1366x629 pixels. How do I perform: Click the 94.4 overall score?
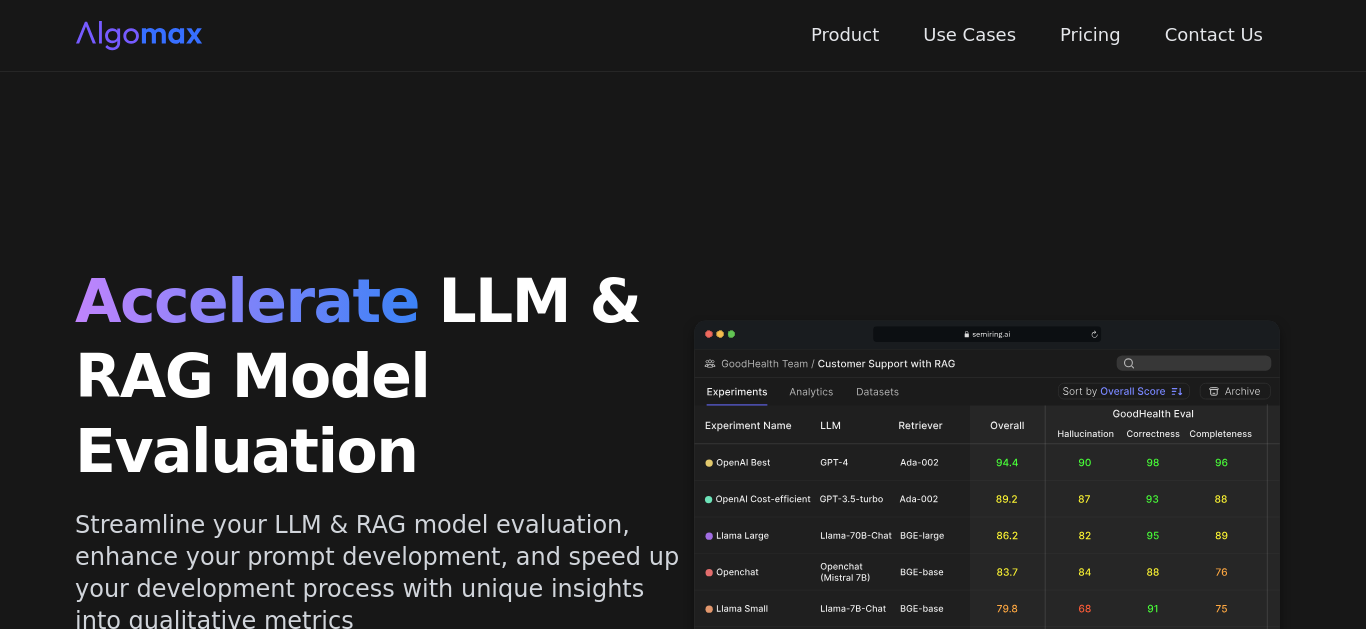[x=1007, y=463]
